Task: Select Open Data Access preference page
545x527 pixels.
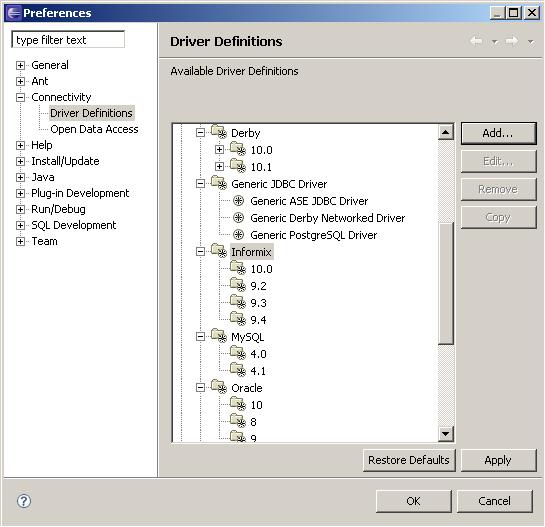Action: click(x=94, y=129)
